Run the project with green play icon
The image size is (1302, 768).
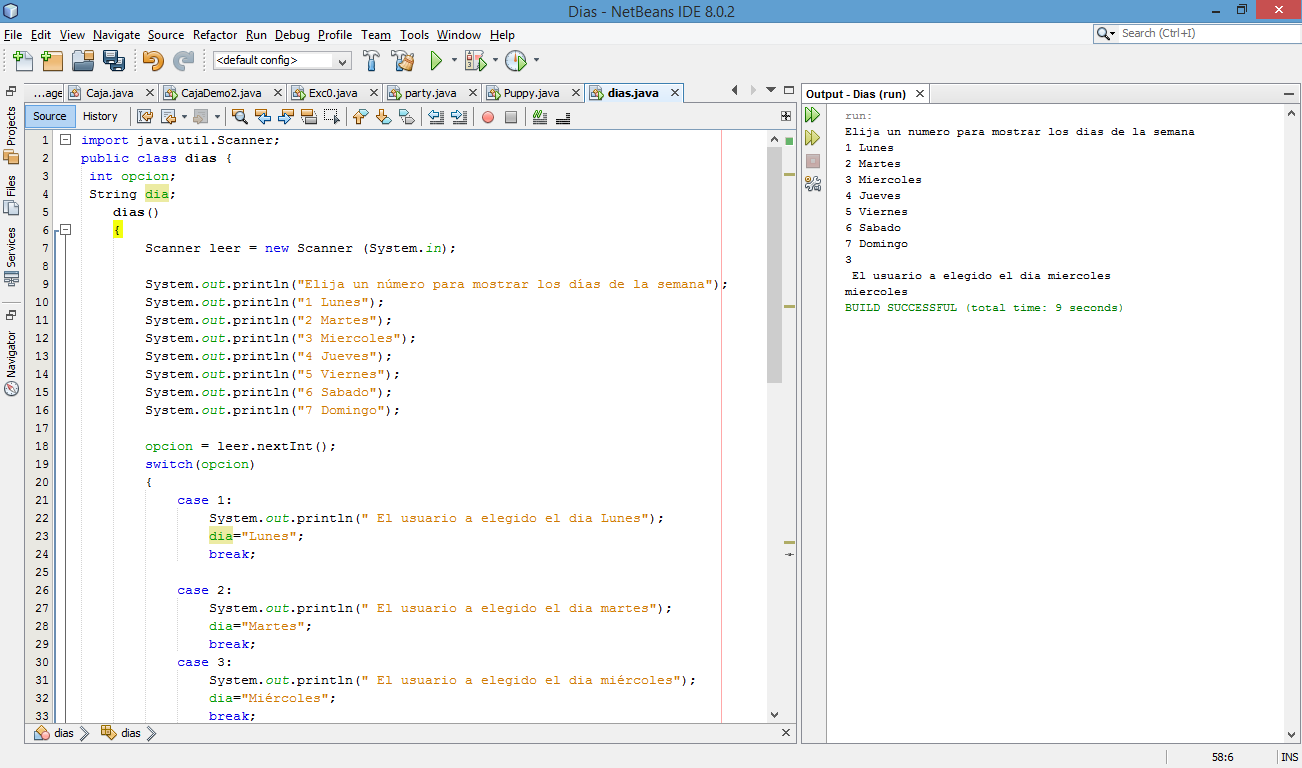(x=436, y=61)
